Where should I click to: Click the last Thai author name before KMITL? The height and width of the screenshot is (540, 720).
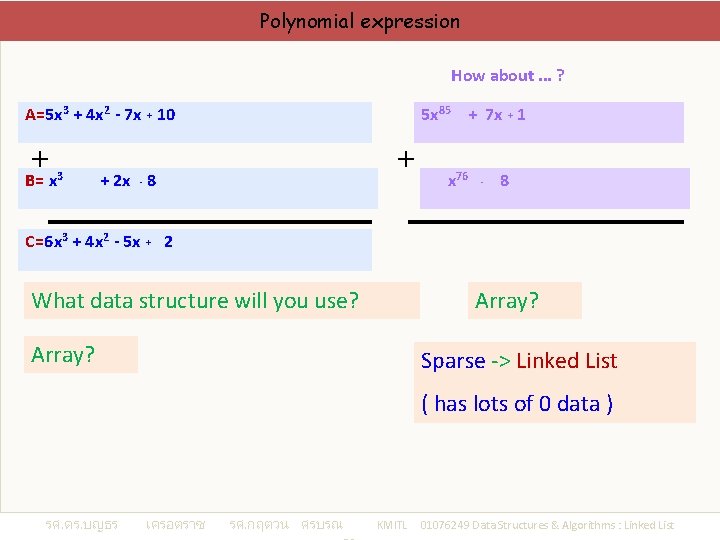click(x=285, y=525)
